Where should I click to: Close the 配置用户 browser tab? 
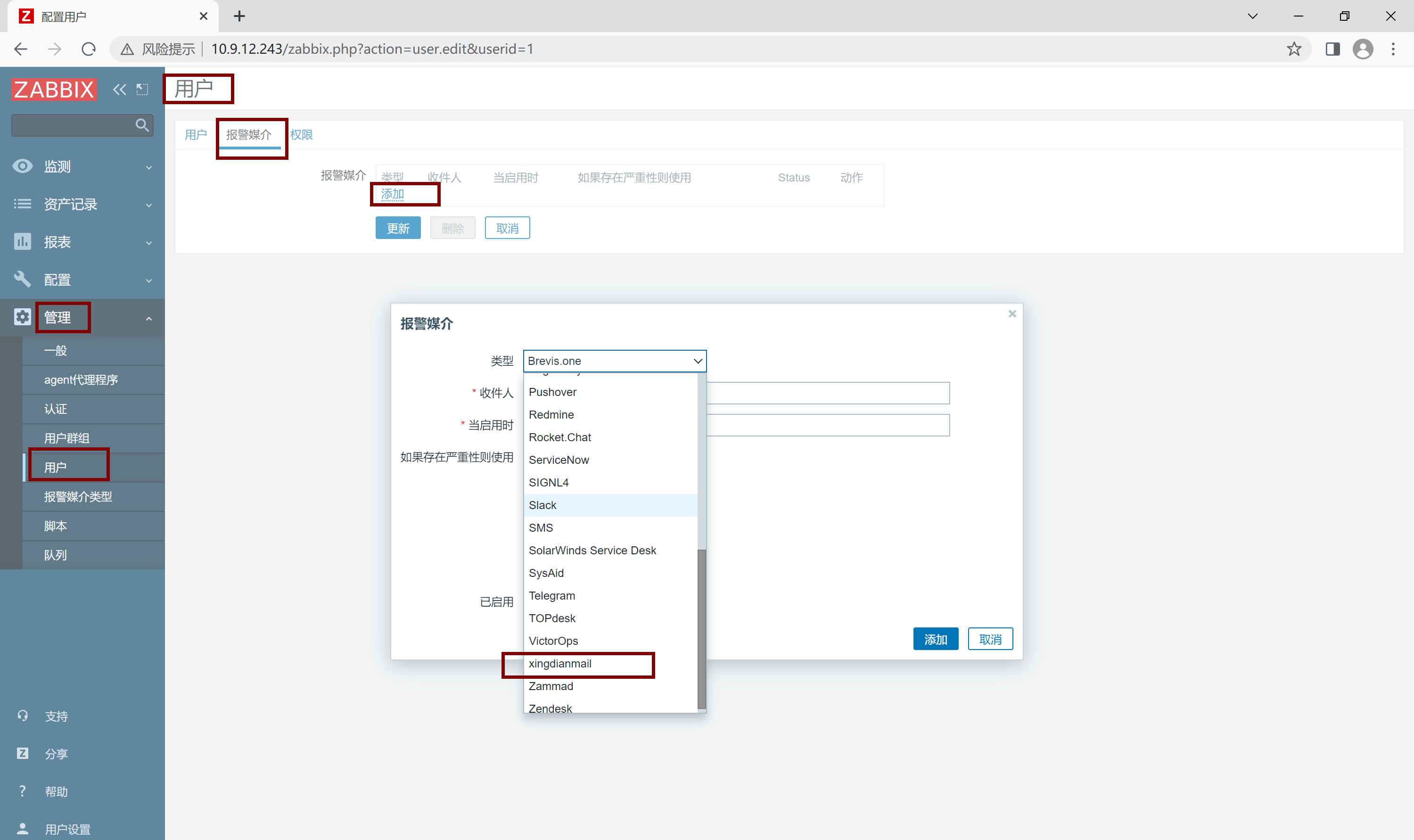point(204,16)
